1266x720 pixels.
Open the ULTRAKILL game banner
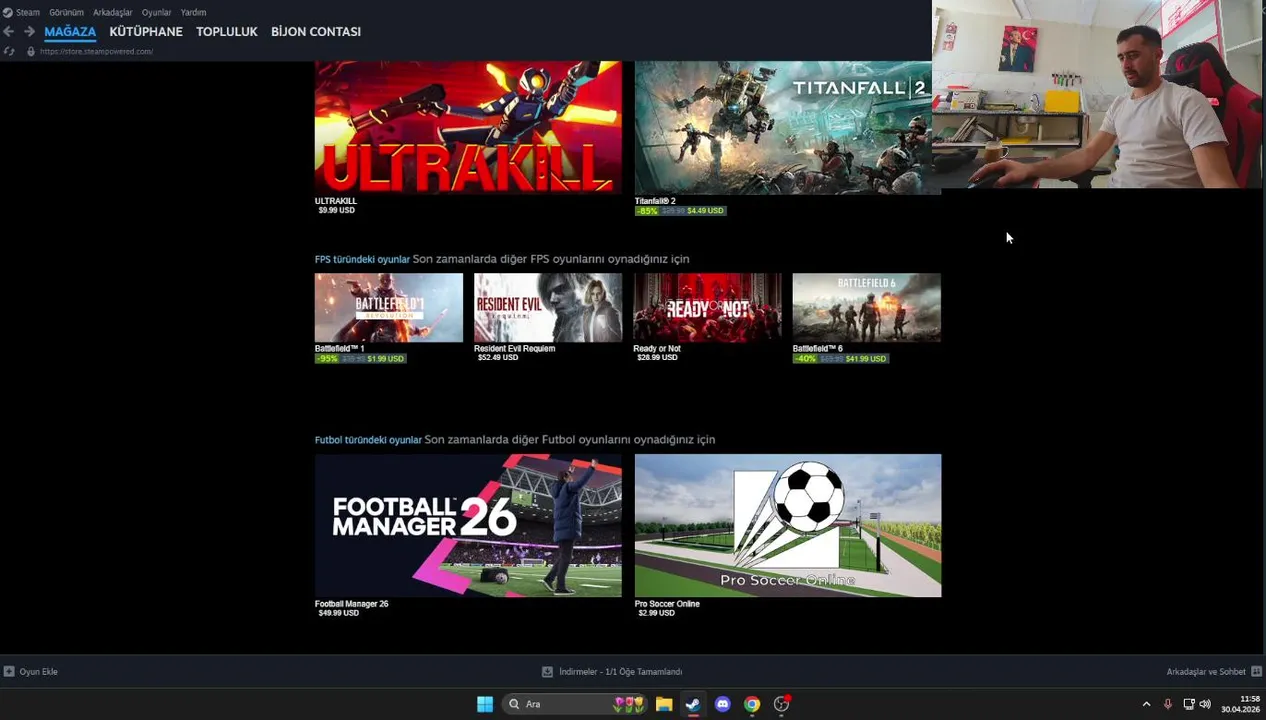[468, 127]
